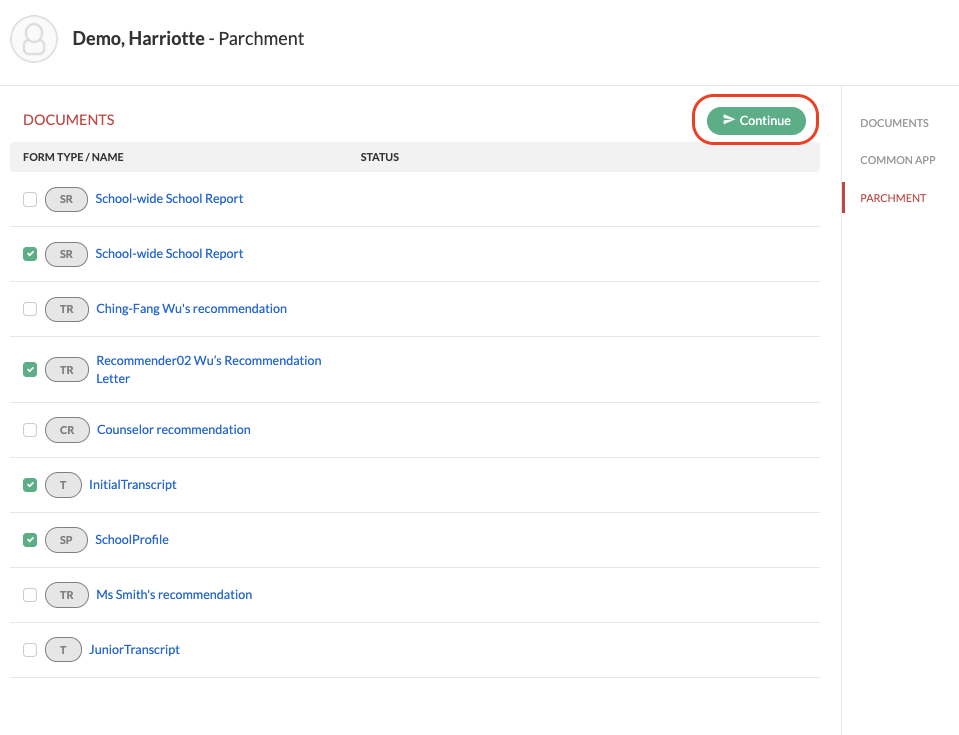Viewport: 959px width, 735px height.
Task: Open the Documents sidebar section
Action: pos(894,123)
